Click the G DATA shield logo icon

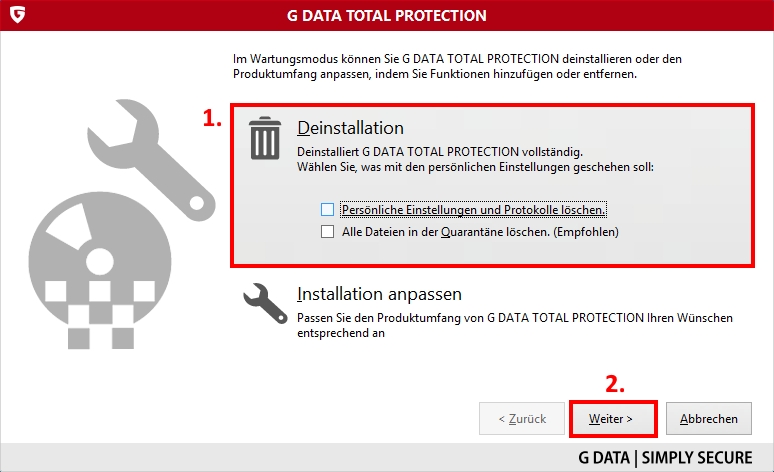point(17,15)
